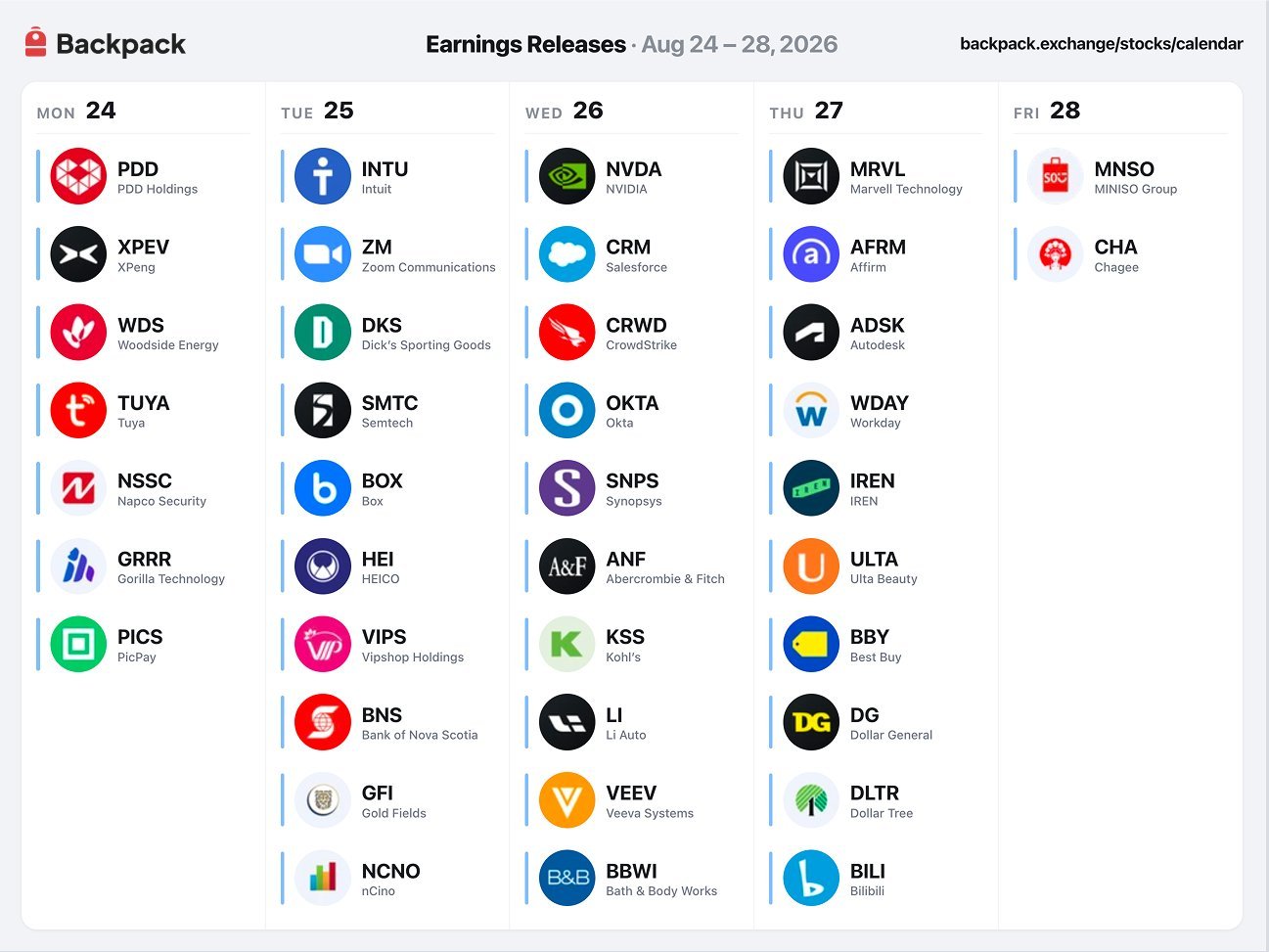Open the Tuya red logo icon
1269x952 pixels.
pyautogui.click(x=78, y=410)
